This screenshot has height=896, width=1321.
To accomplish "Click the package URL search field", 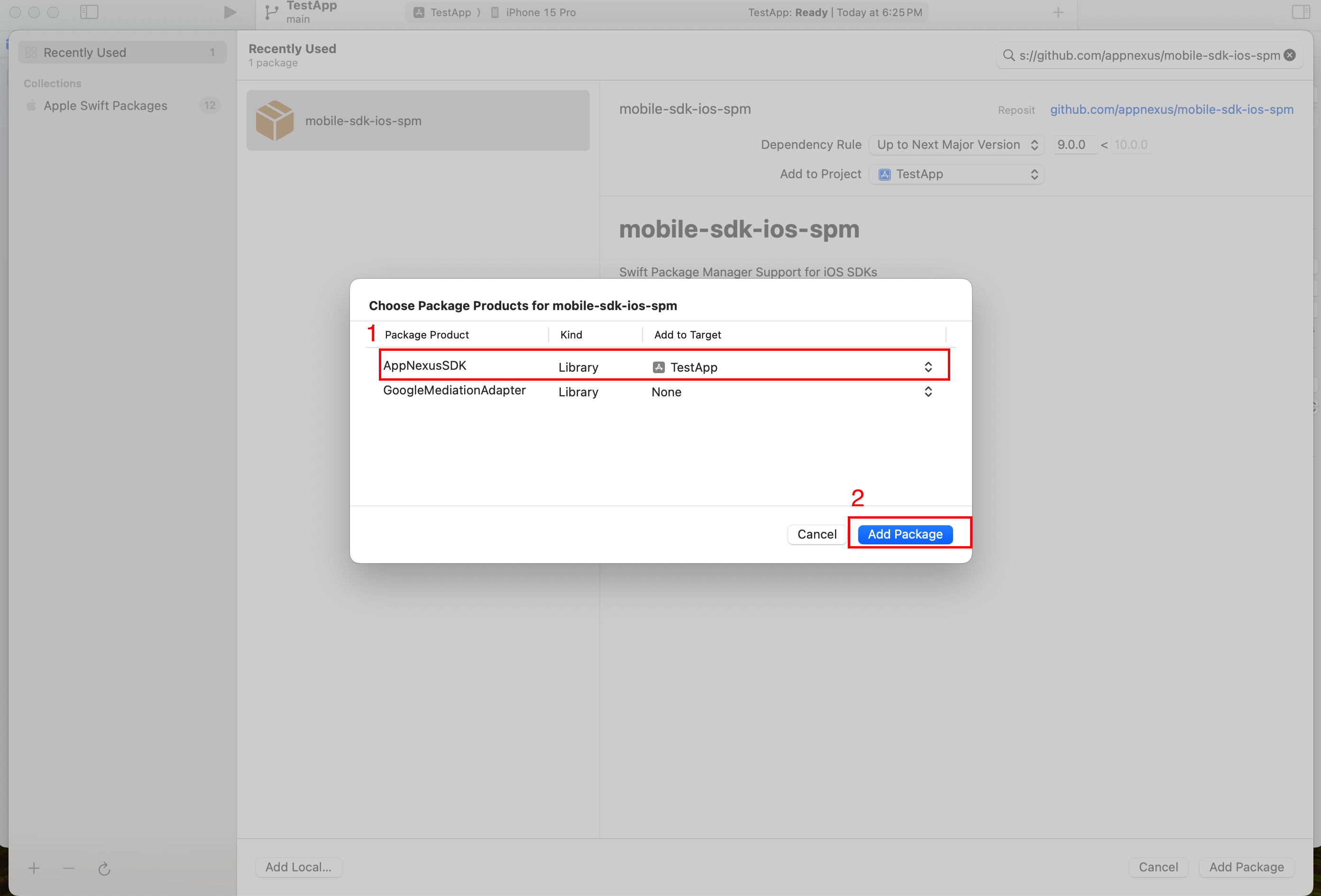I will coord(1149,55).
